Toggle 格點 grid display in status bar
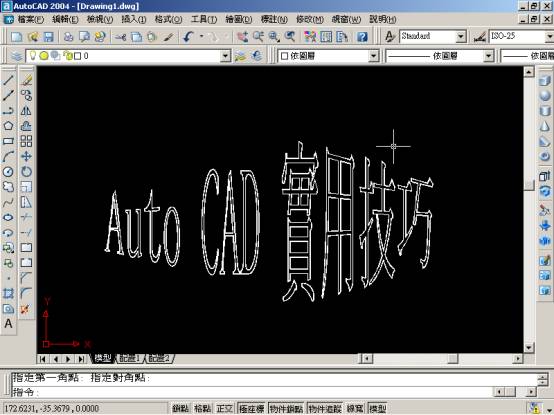 pos(202,409)
